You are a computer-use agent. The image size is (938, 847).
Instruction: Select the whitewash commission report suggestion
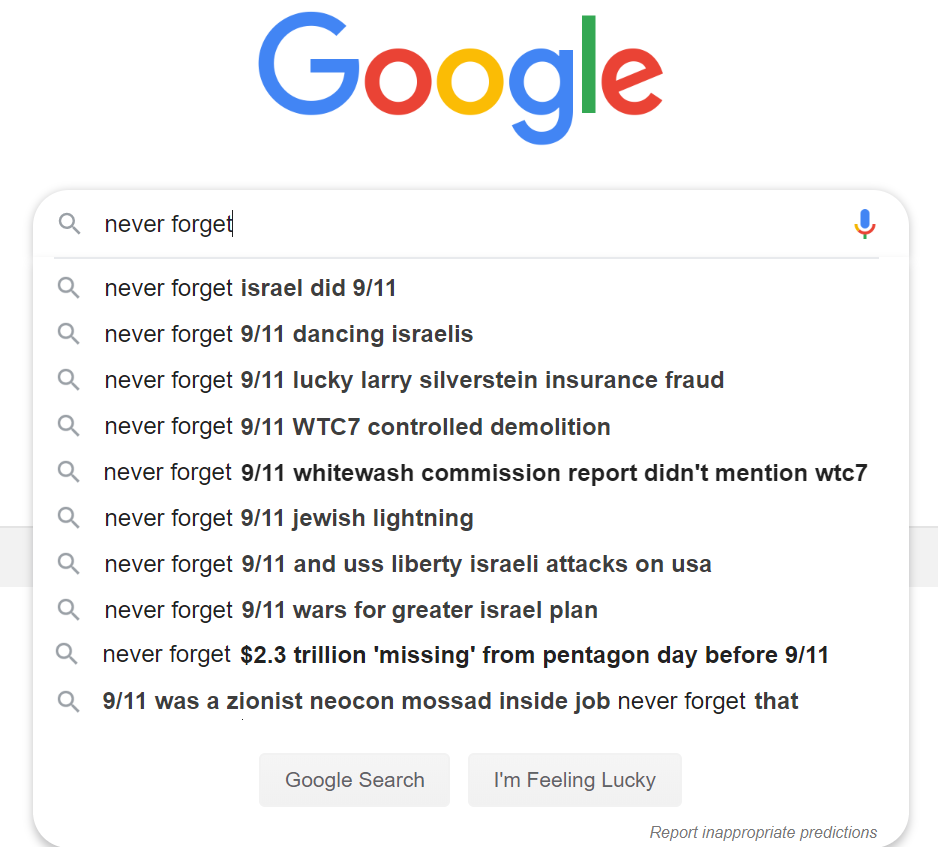coord(485,472)
